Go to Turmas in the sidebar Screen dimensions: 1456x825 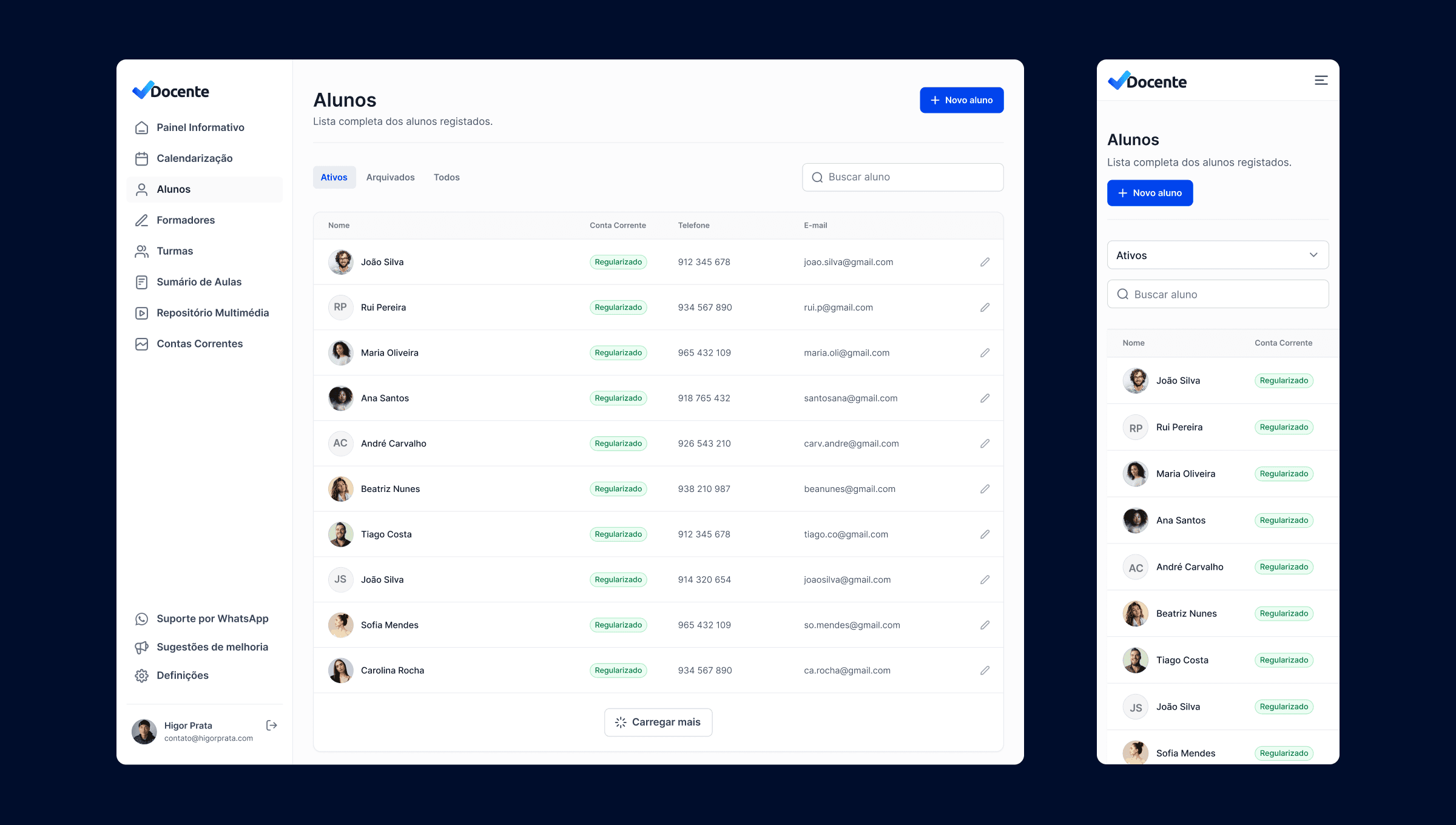[x=175, y=251]
